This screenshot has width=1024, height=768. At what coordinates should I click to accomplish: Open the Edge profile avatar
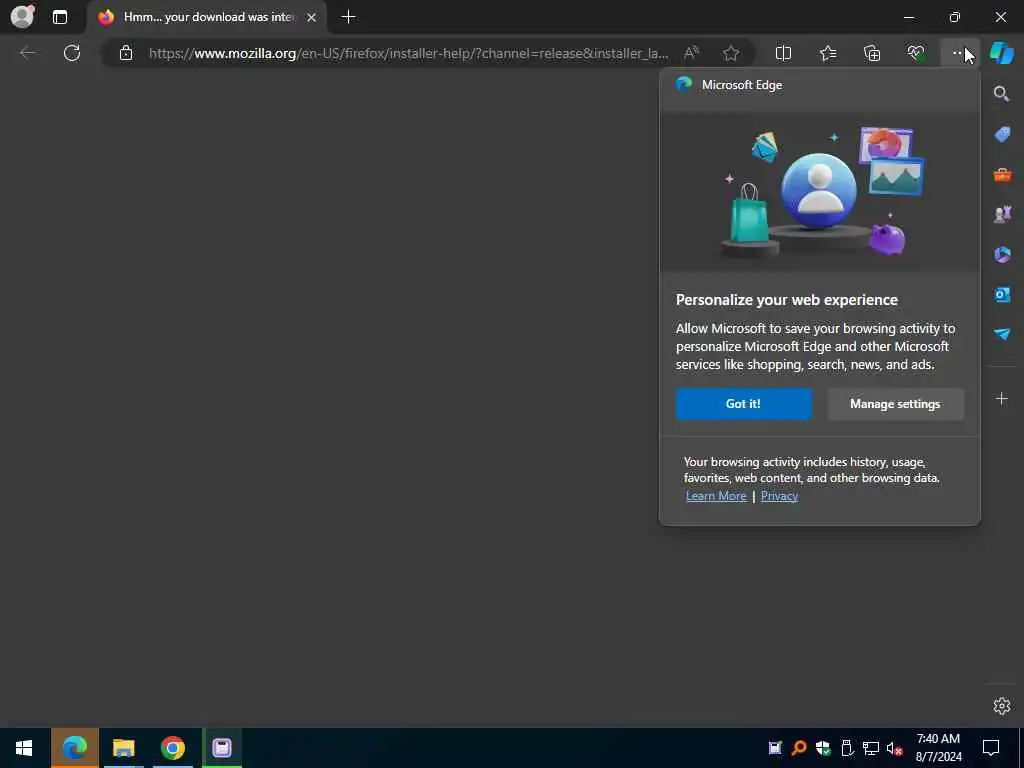(22, 16)
